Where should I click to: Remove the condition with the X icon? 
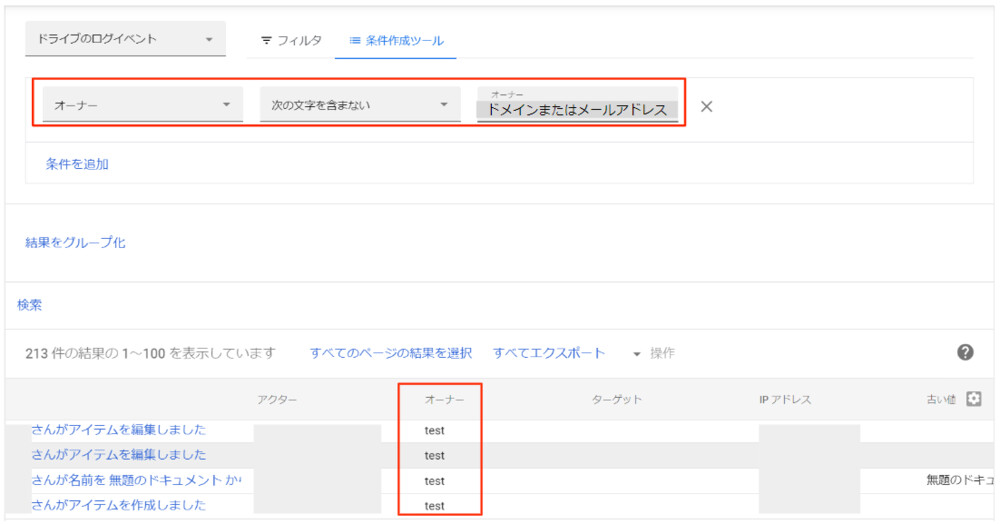706,107
